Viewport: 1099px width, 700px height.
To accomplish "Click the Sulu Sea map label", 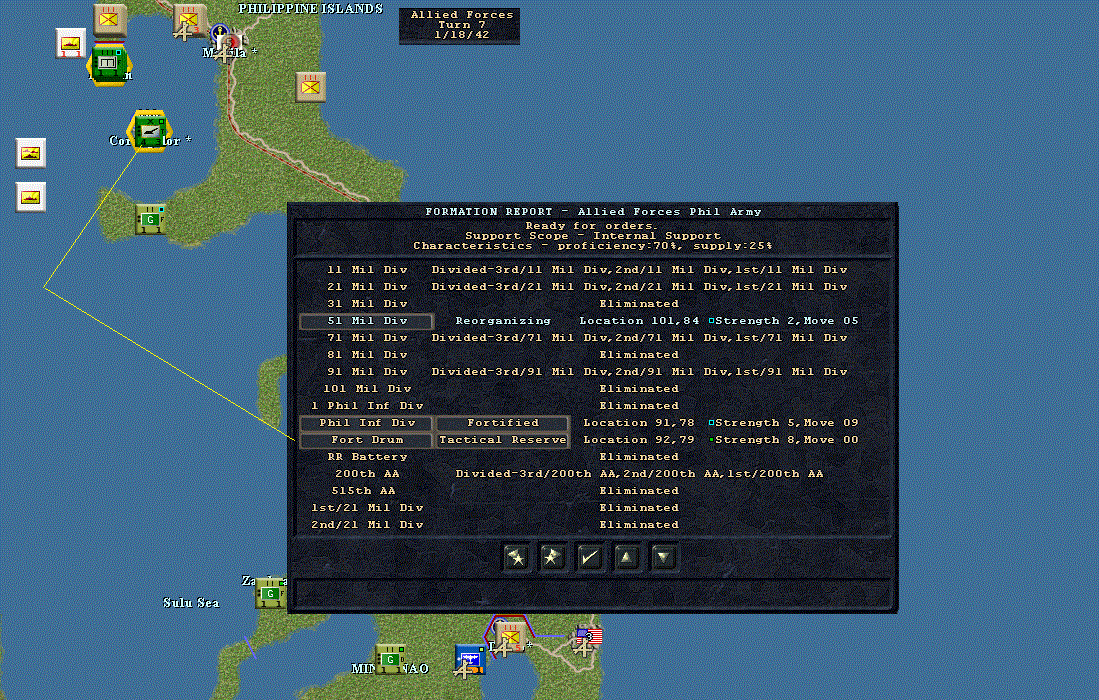I will point(191,603).
